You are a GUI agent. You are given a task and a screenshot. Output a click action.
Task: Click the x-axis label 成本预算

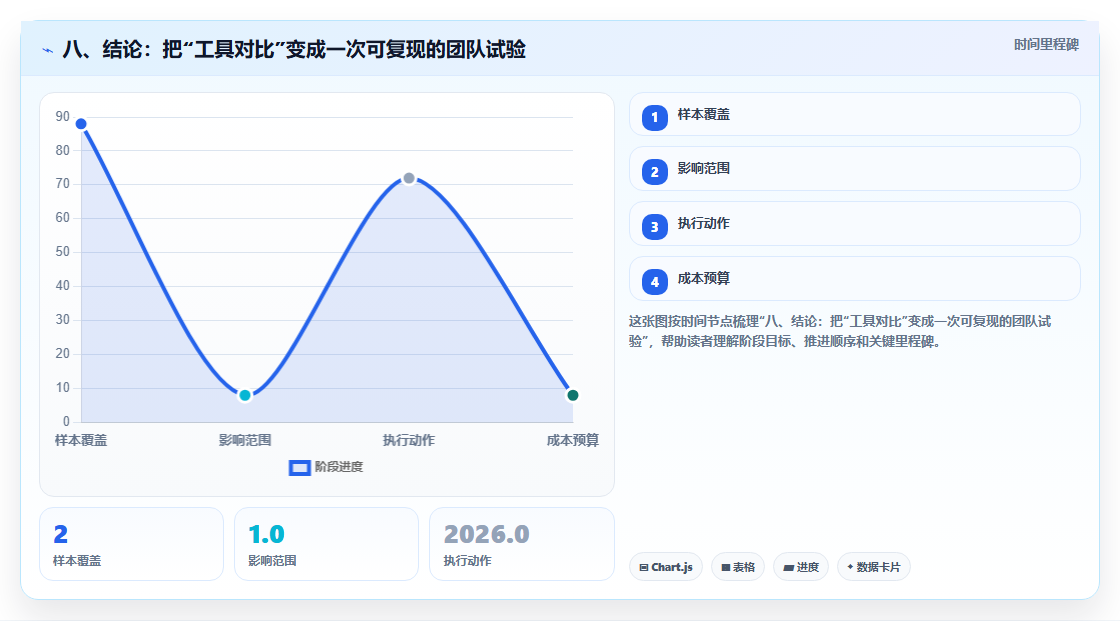(x=573, y=440)
